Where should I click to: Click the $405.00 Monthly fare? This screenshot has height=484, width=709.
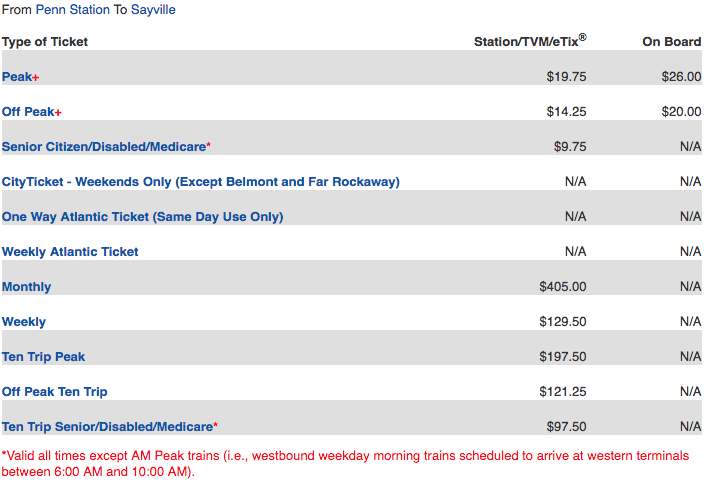coord(562,287)
